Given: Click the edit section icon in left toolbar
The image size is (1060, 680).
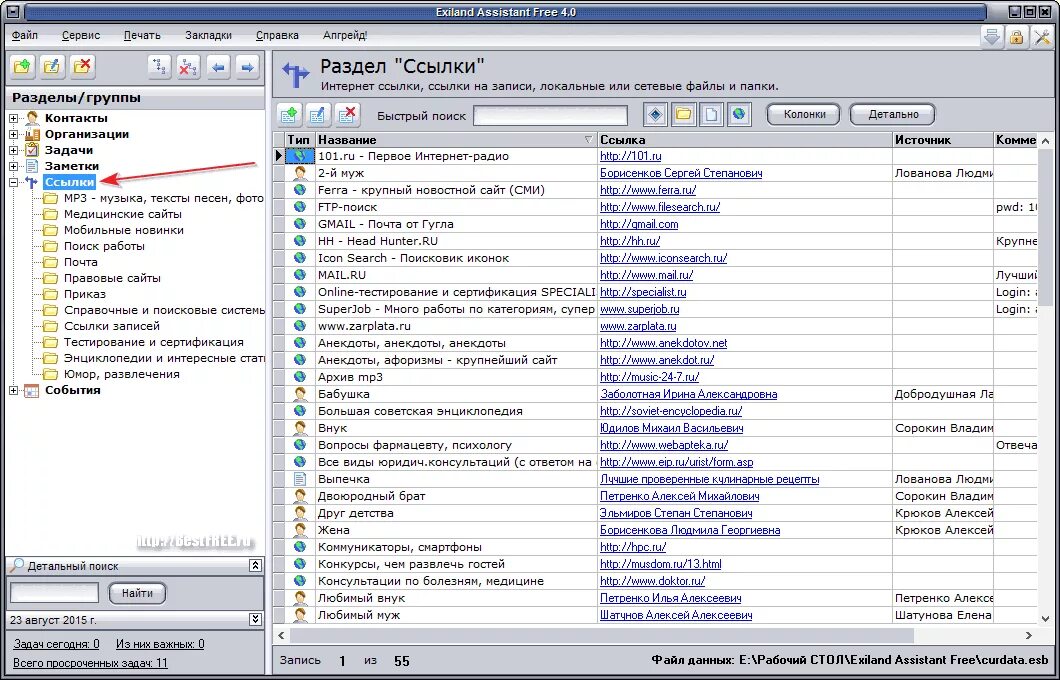Looking at the screenshot, I should [x=52, y=67].
